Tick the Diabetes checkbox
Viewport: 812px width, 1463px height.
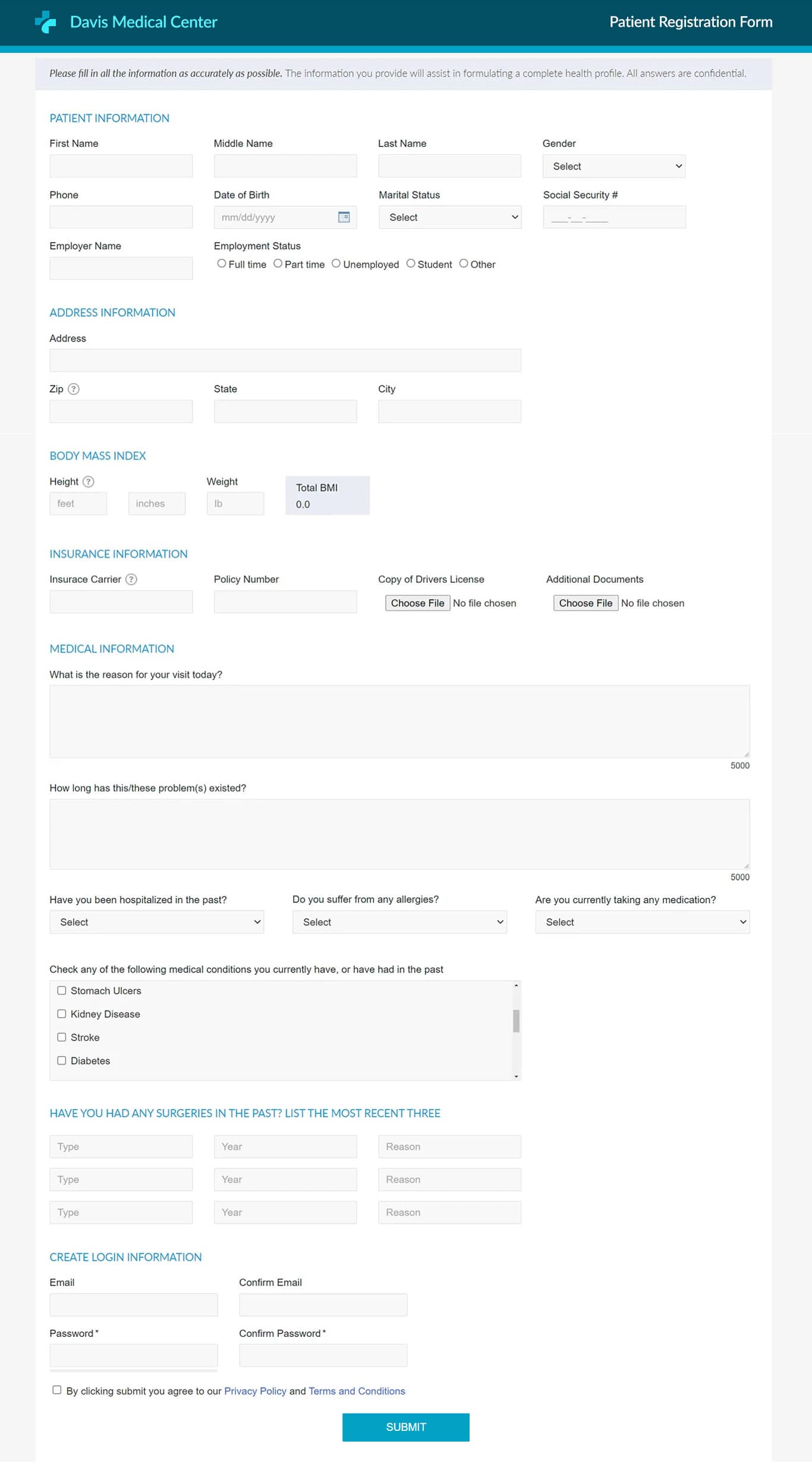[x=61, y=1060]
